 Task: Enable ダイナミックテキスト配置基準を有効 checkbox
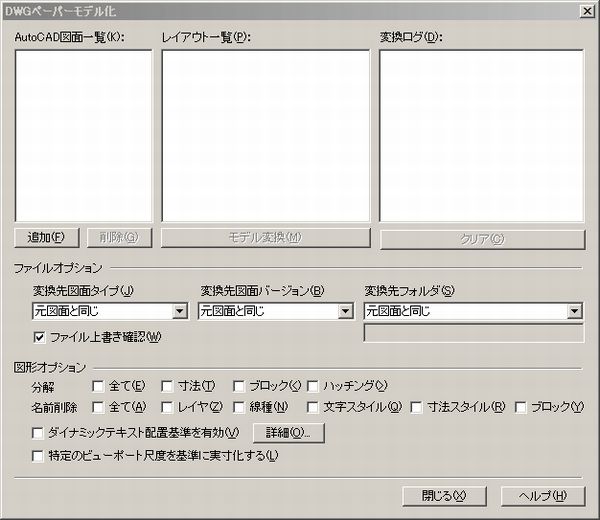pyautogui.click(x=39, y=433)
